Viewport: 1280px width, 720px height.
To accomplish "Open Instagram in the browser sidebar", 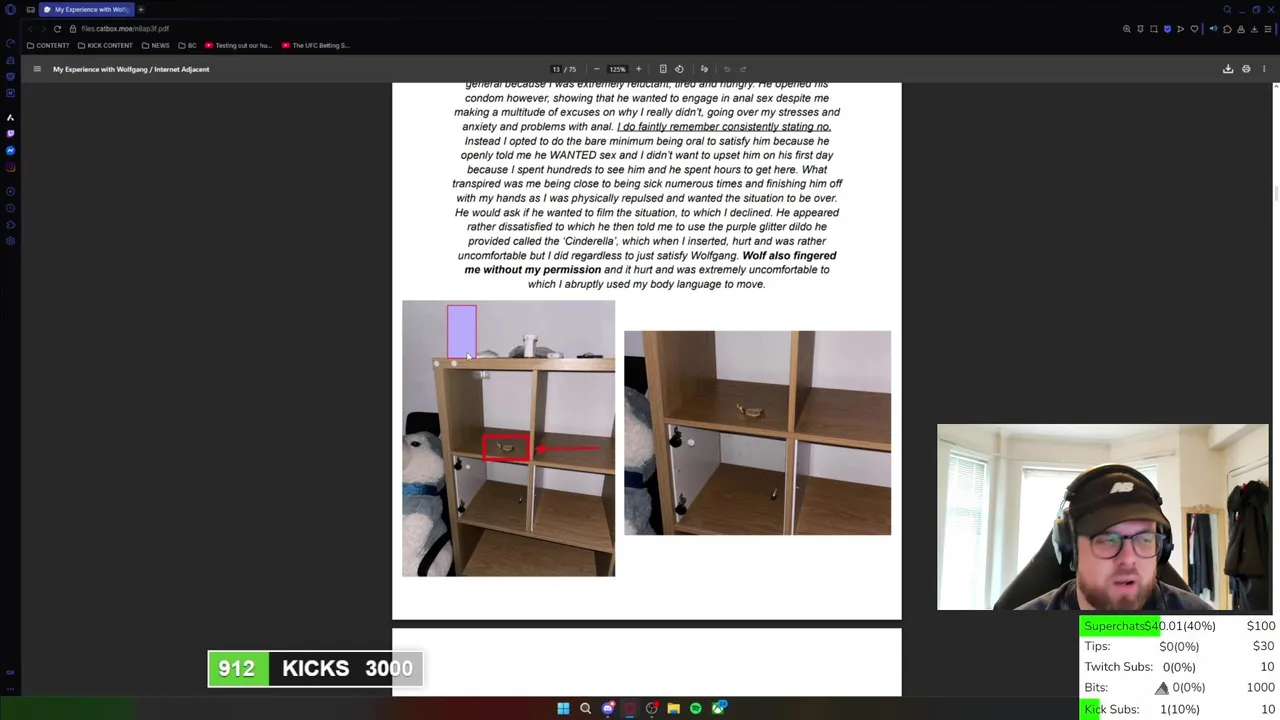I will (x=10, y=167).
